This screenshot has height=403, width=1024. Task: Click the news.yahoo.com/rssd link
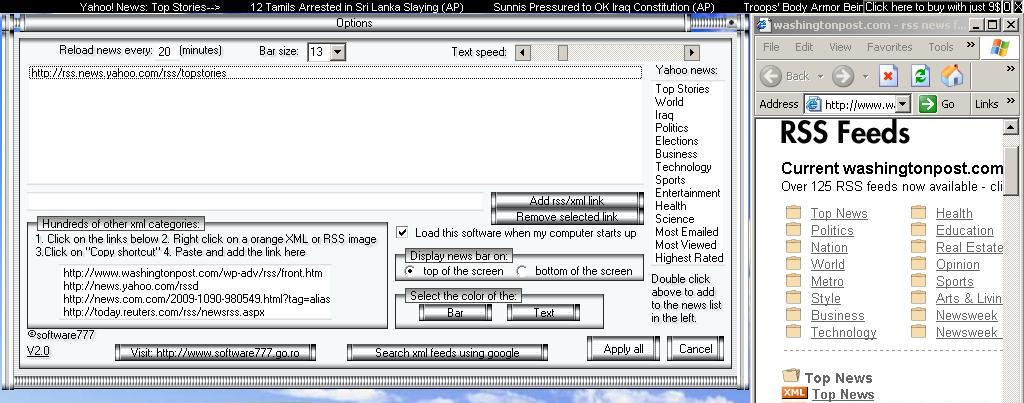click(131, 286)
